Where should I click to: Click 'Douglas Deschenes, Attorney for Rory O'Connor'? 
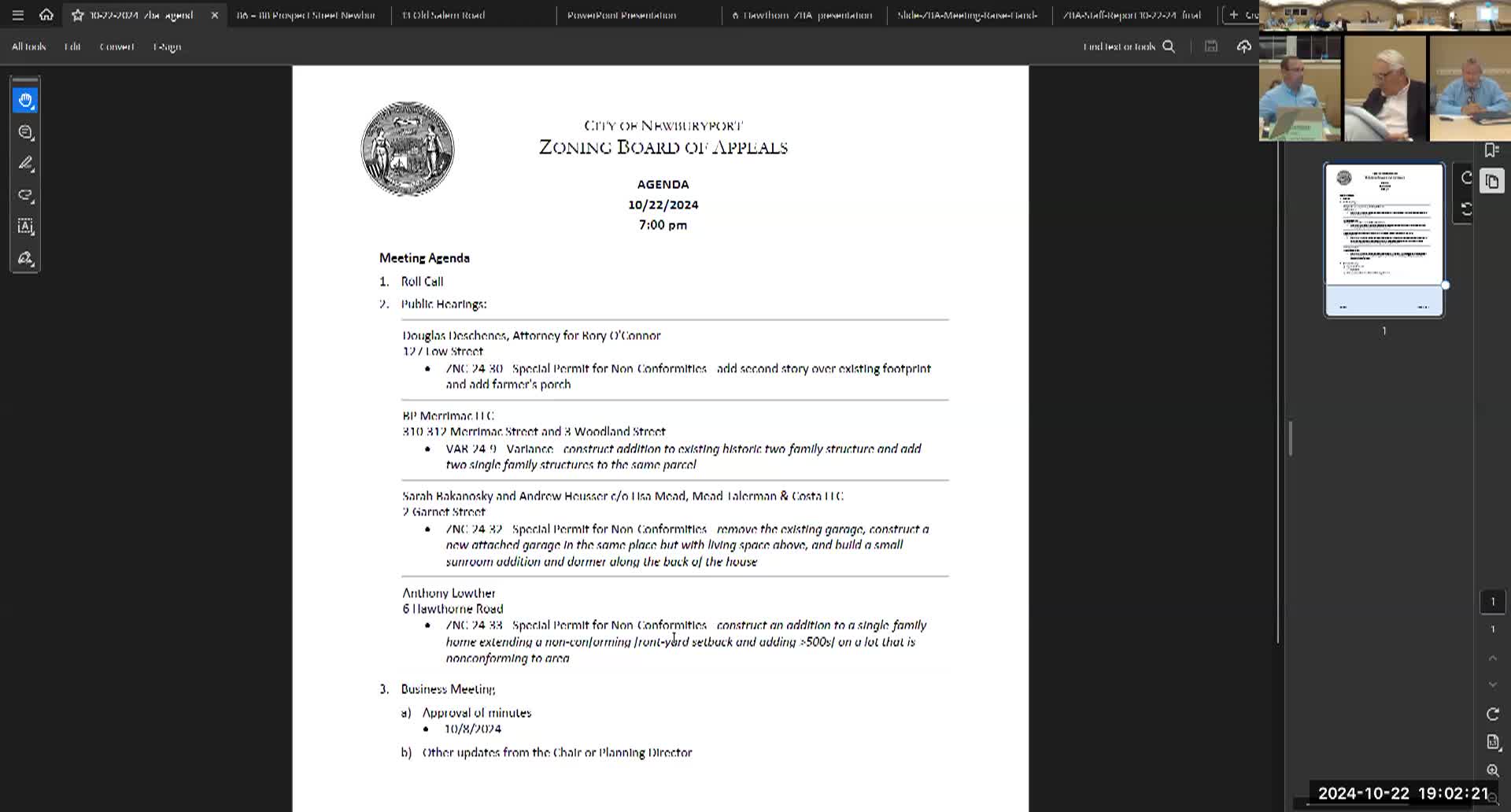(x=531, y=335)
